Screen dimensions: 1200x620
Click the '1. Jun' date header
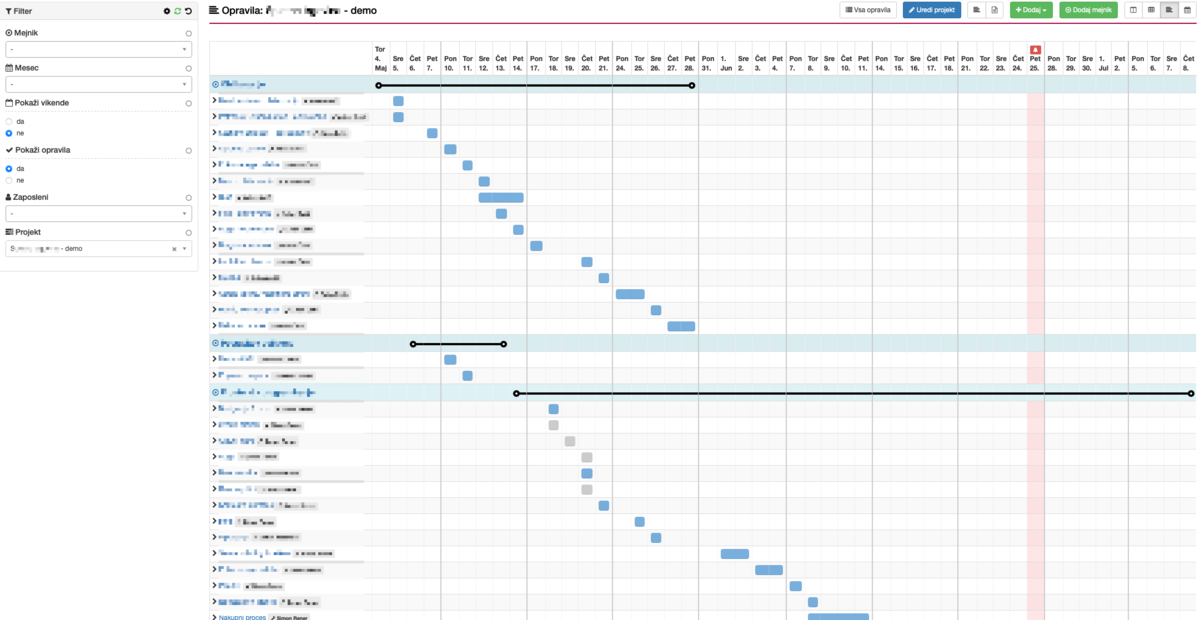726,58
